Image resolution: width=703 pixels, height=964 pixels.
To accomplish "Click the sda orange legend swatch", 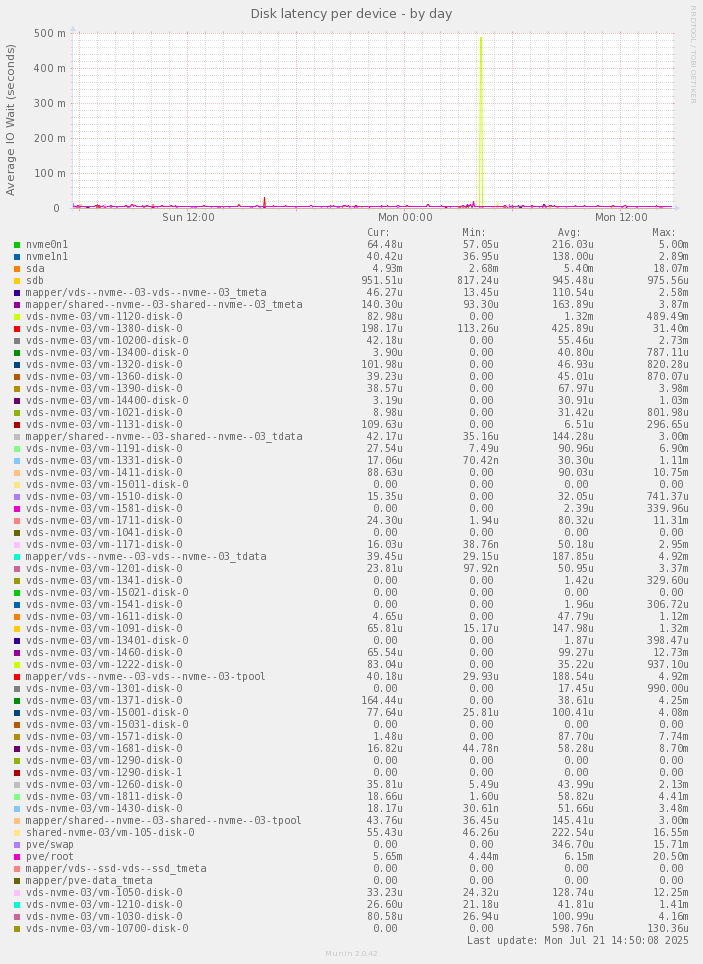I will click(x=17, y=269).
